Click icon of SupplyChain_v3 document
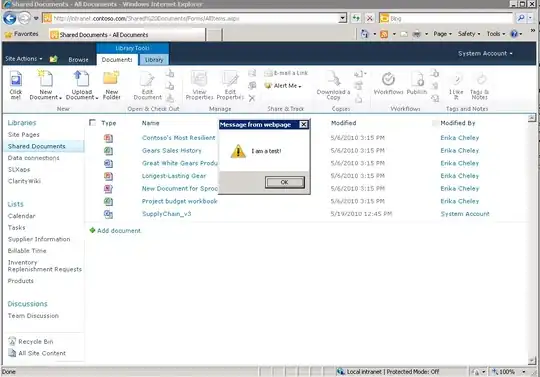 pyautogui.click(x=108, y=214)
